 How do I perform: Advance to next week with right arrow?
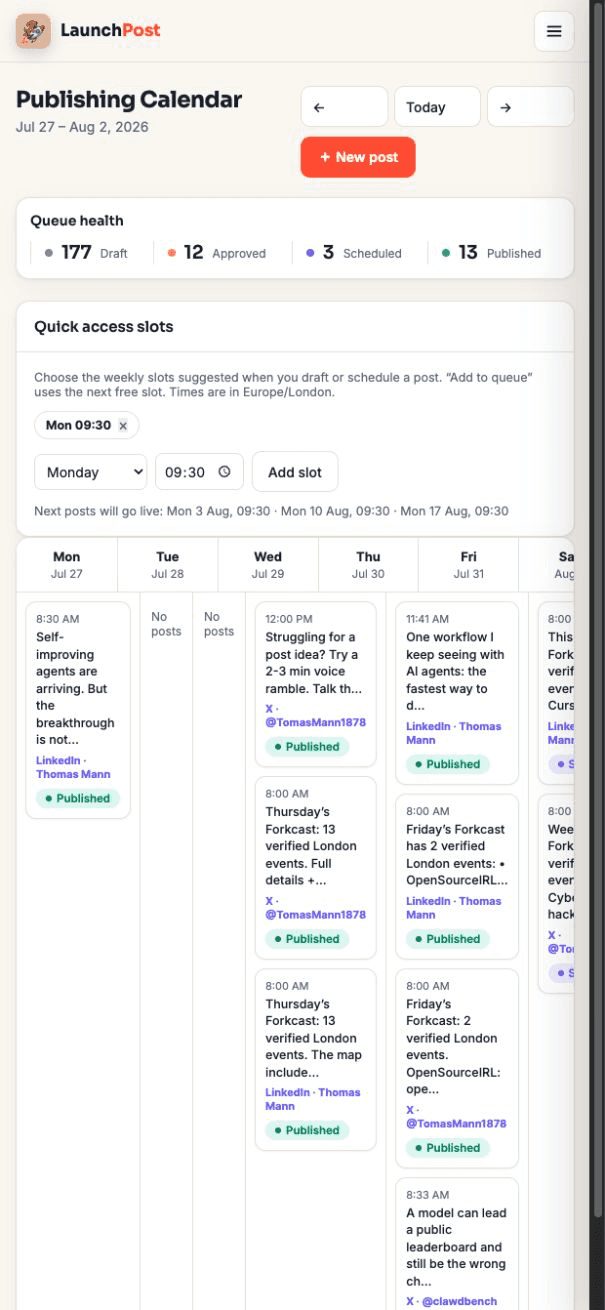[530, 107]
